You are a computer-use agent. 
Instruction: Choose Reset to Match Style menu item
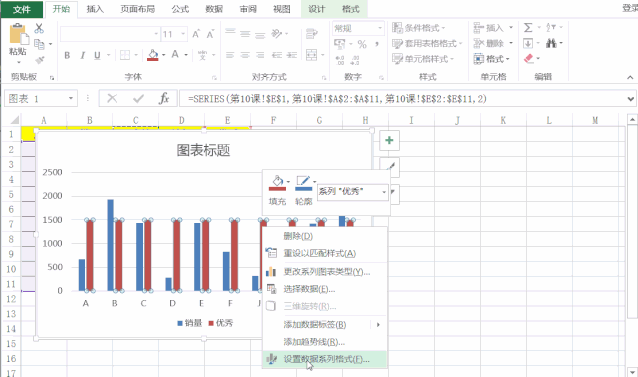tap(325, 253)
